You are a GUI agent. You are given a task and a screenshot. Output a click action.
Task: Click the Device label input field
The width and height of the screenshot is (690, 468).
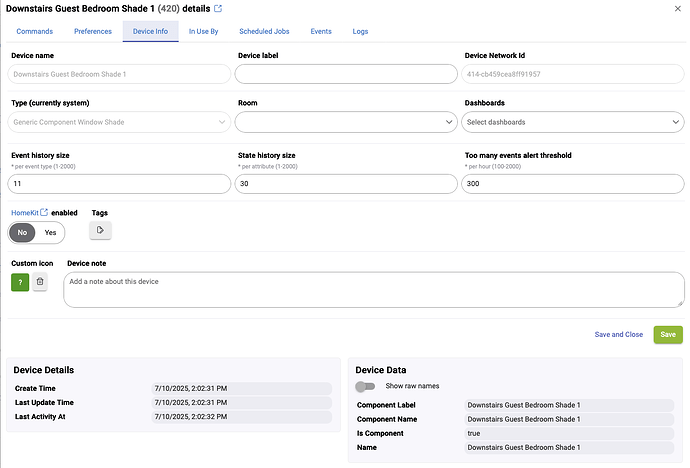pyautogui.click(x=345, y=73)
